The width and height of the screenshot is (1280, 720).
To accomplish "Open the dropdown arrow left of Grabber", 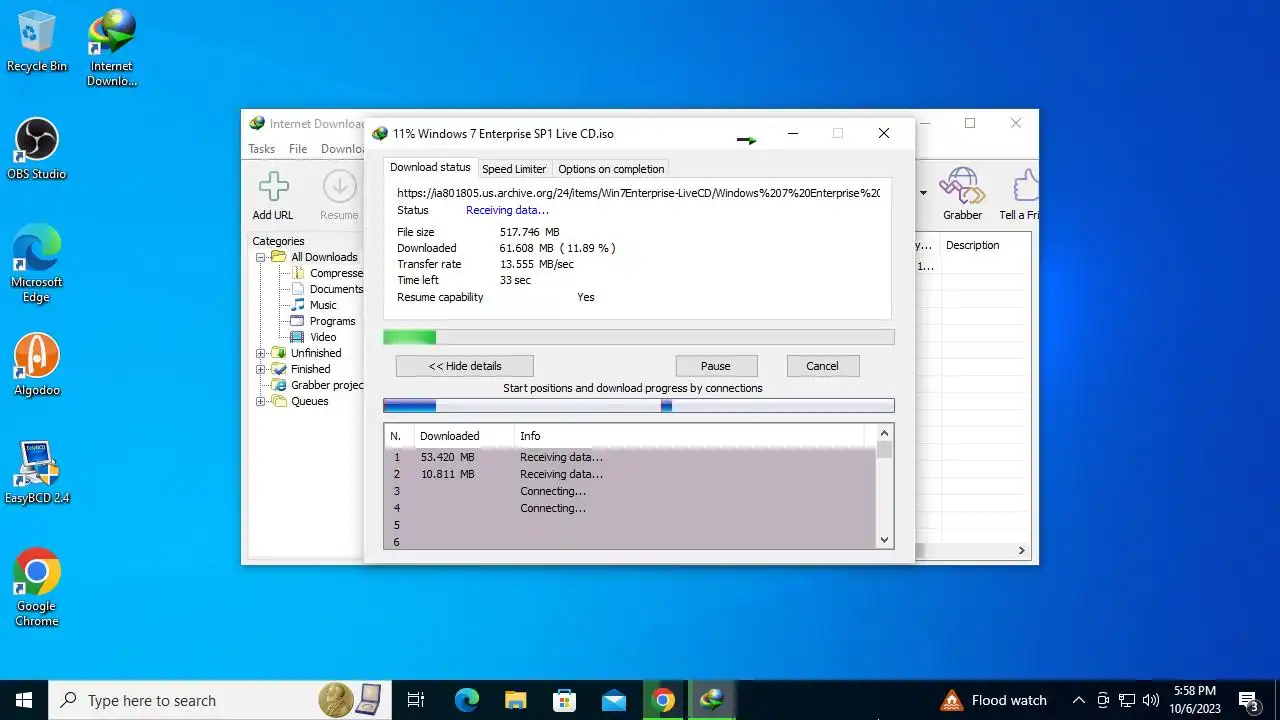I will pyautogui.click(x=923, y=193).
